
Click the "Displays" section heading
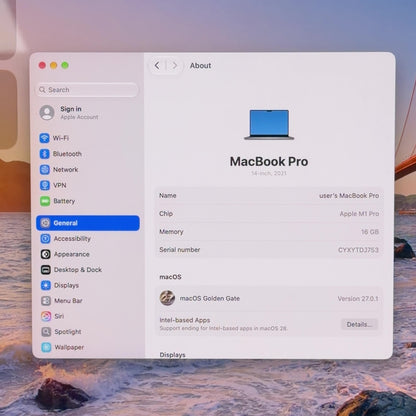pos(172,355)
